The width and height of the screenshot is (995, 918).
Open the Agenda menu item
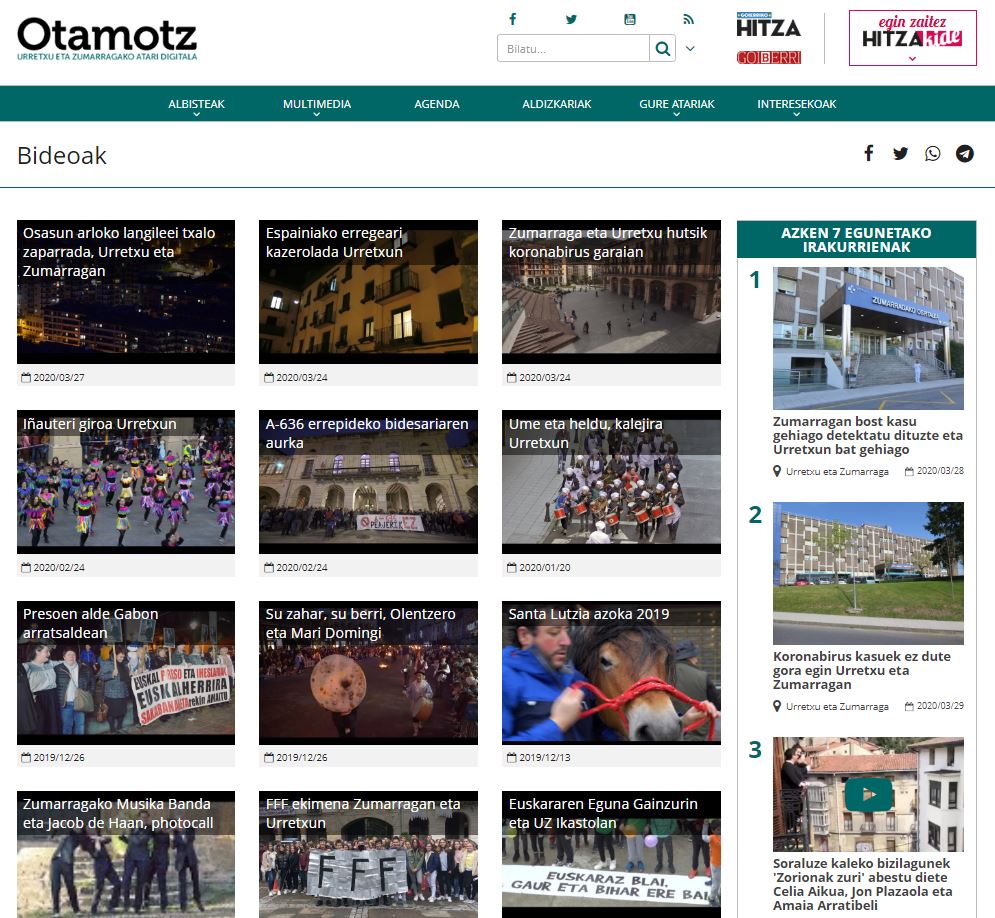437,104
